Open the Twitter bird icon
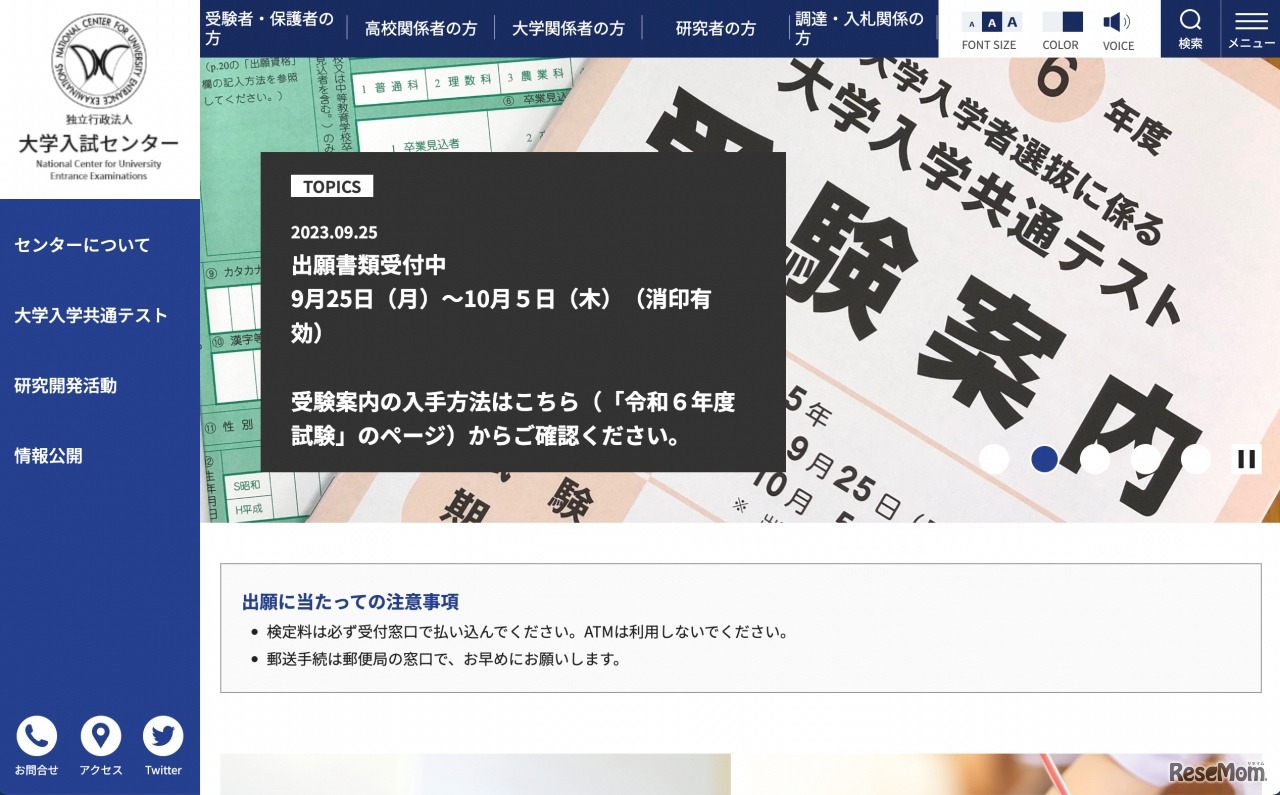1280x795 pixels. (x=163, y=737)
